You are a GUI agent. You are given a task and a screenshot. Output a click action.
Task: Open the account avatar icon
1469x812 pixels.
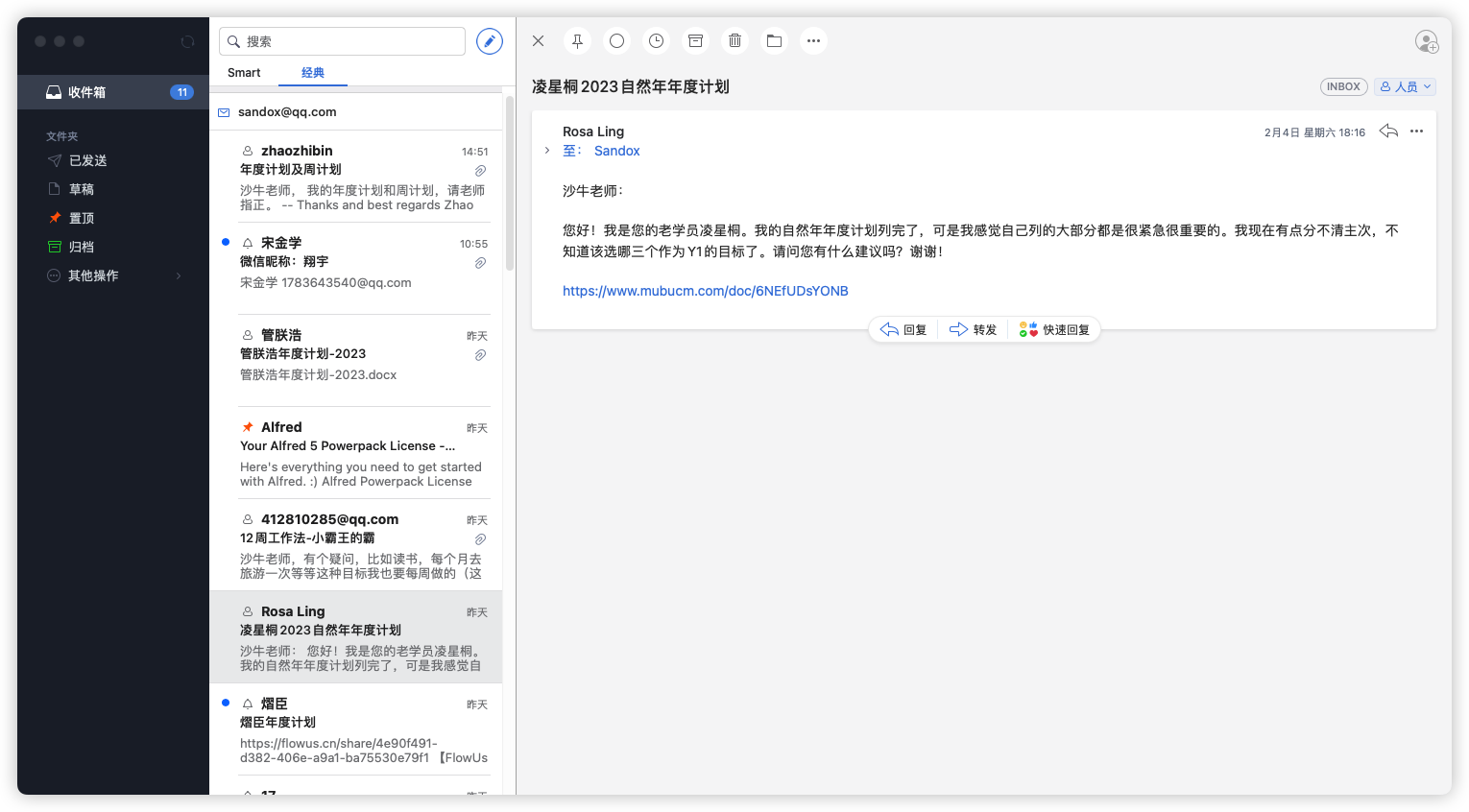coord(1427,41)
